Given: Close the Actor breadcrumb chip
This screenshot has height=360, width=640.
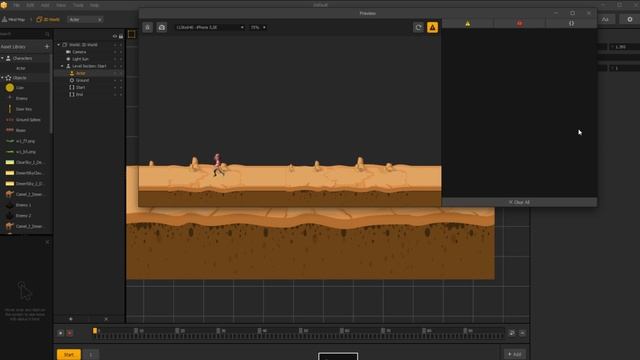Looking at the screenshot, I should tap(99, 20).
